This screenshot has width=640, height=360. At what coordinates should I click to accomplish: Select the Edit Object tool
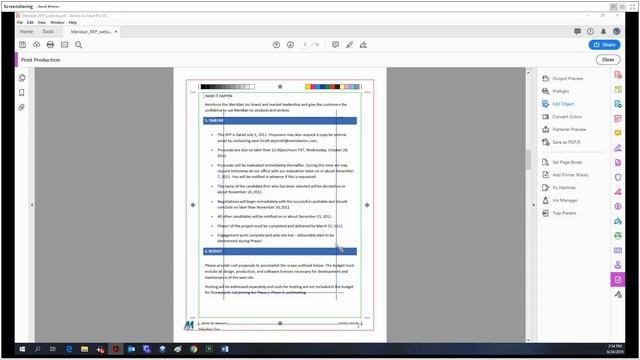coord(558,104)
